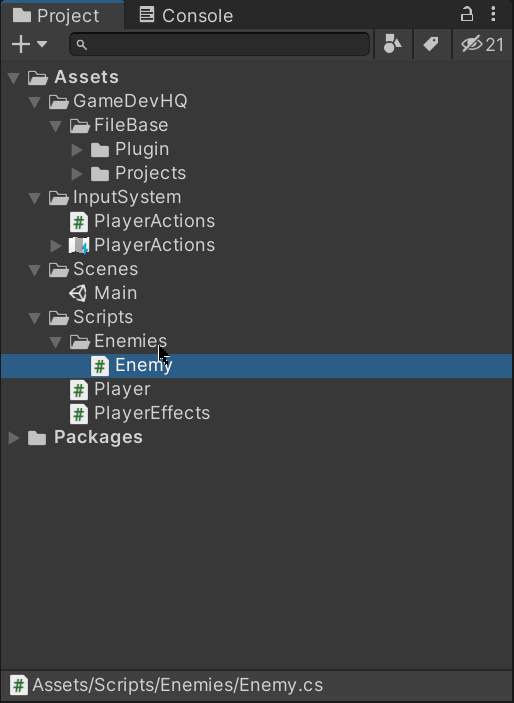514x703 pixels.
Task: Expand the Plugin folder arrow
Action: coord(77,150)
